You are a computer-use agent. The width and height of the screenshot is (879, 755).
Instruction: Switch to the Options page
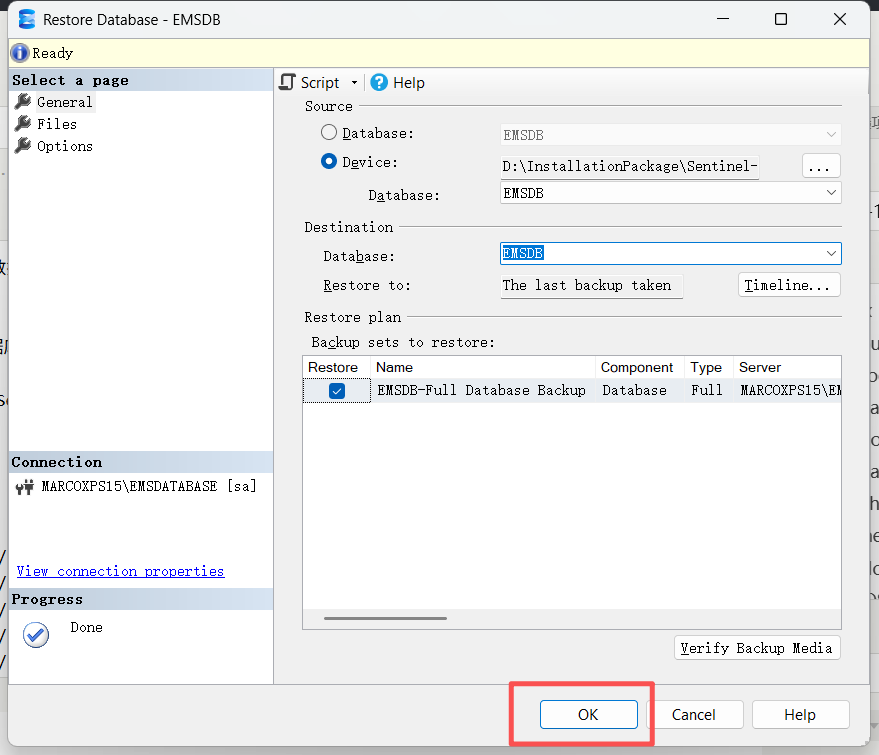pyautogui.click(x=65, y=146)
